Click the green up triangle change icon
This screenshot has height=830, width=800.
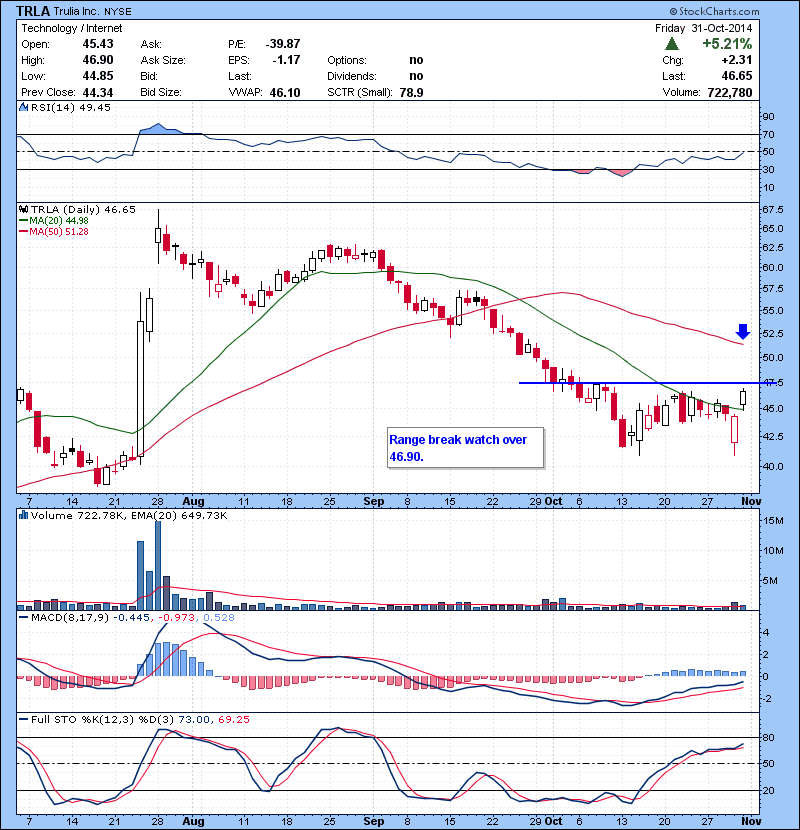click(x=672, y=43)
